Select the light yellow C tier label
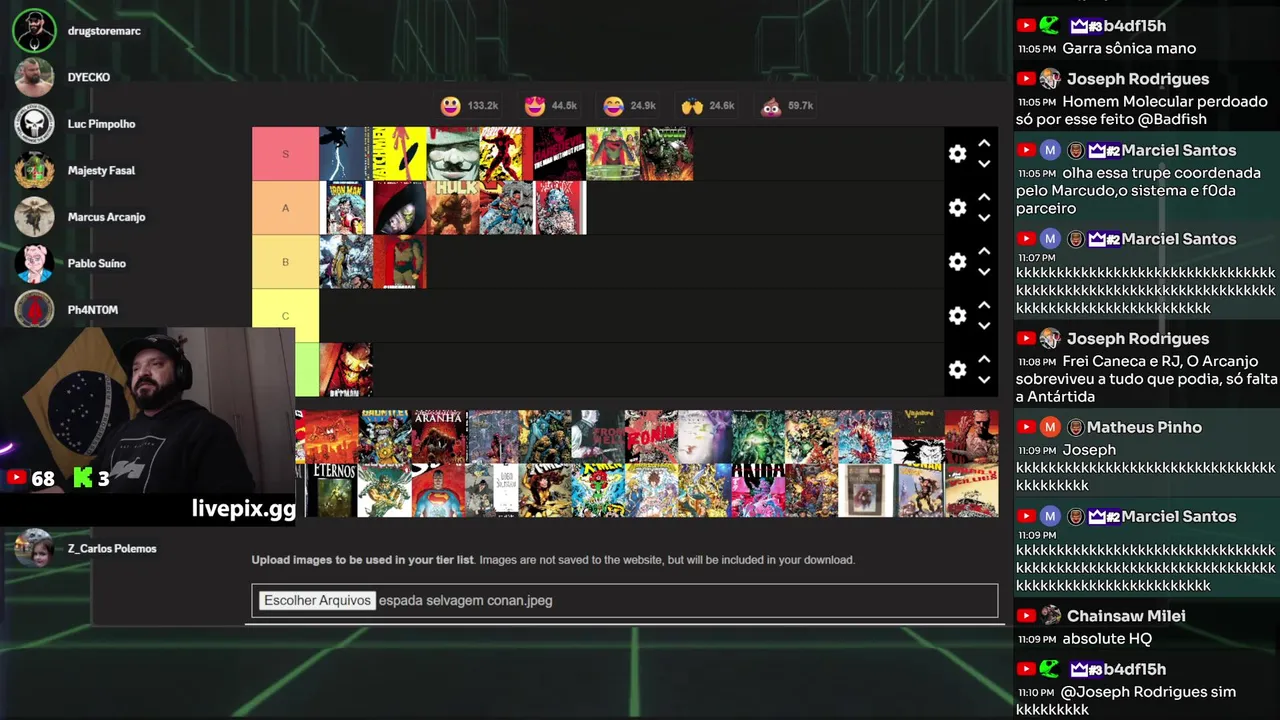 click(x=285, y=316)
